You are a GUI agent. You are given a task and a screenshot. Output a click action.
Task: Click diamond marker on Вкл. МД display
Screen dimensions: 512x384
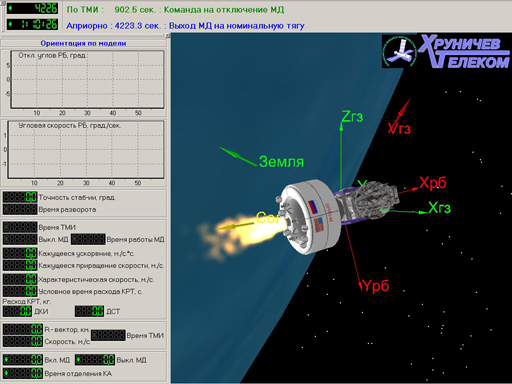pyautogui.click(x=6, y=360)
